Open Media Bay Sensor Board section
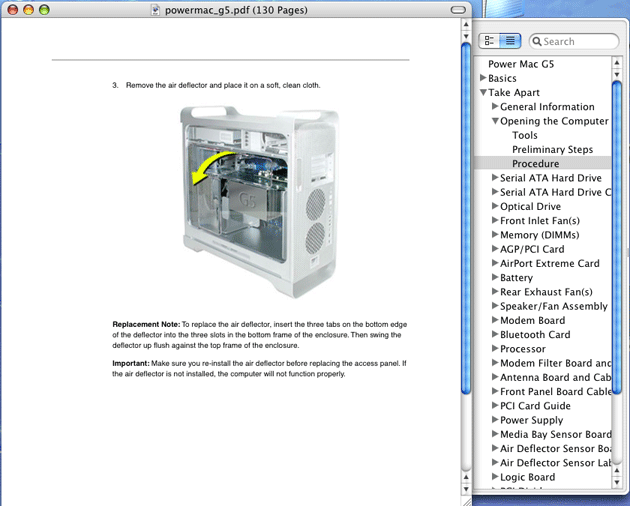This screenshot has width=630, height=506. click(555, 434)
